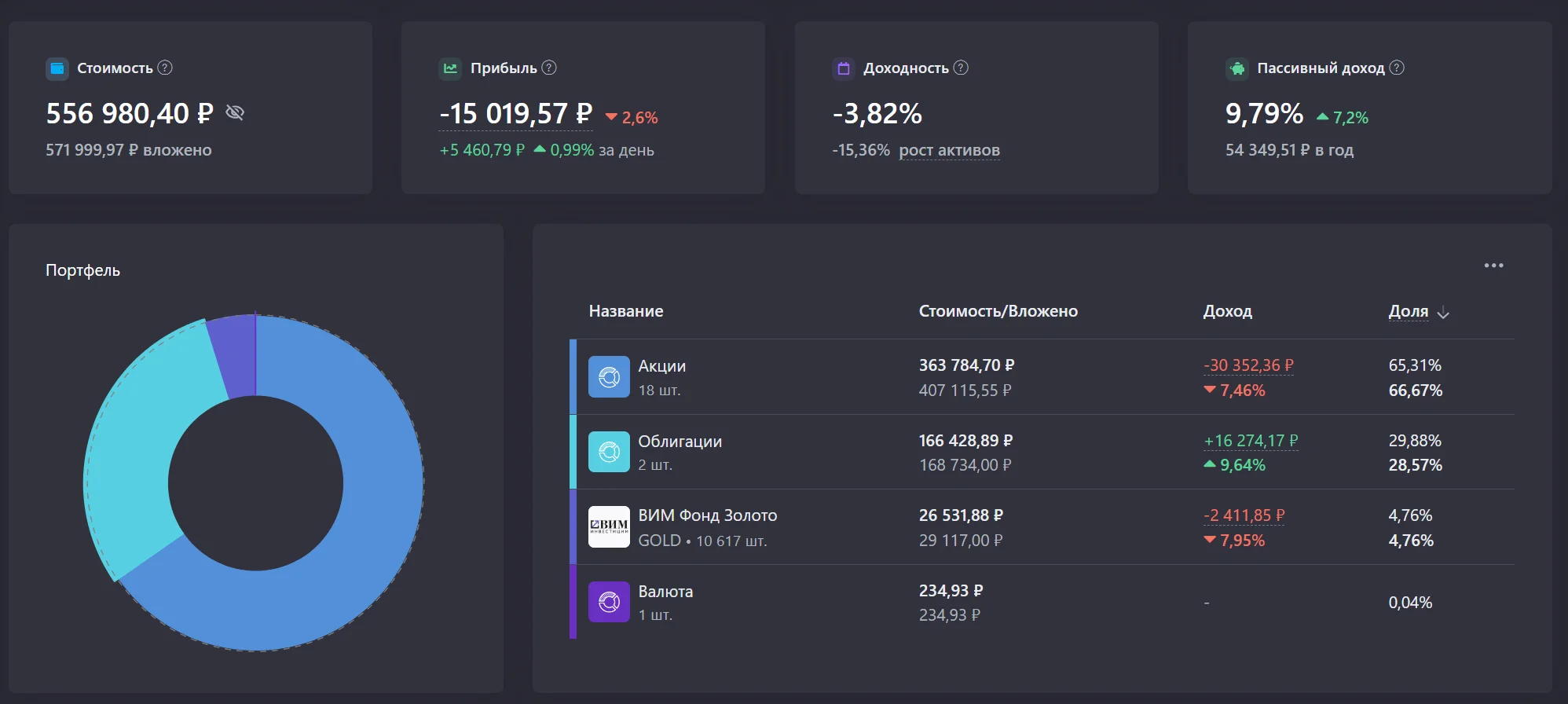Click the Акции income -30 352,36 ₽

[1248, 365]
